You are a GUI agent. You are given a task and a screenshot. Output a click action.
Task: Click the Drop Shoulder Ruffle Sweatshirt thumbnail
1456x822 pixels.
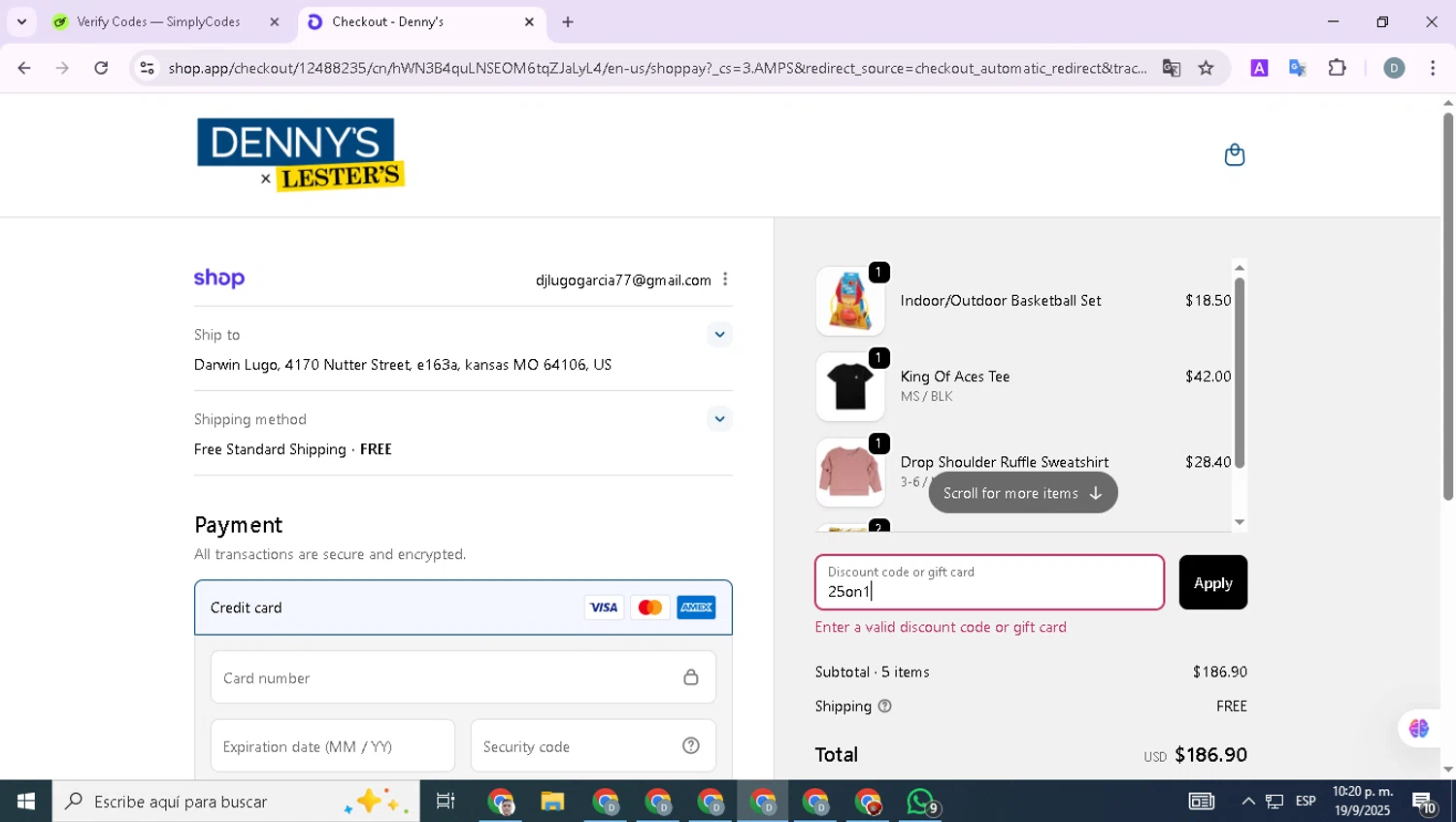(850, 472)
